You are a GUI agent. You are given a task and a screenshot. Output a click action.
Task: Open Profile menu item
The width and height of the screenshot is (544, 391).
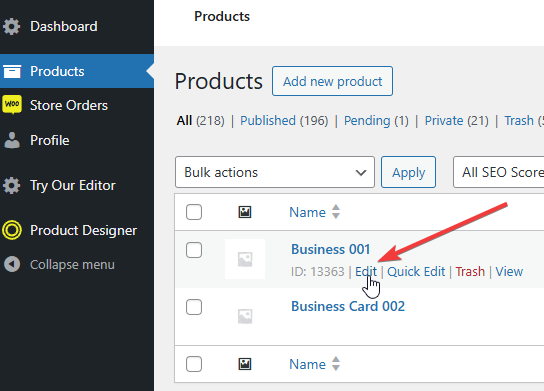point(50,140)
